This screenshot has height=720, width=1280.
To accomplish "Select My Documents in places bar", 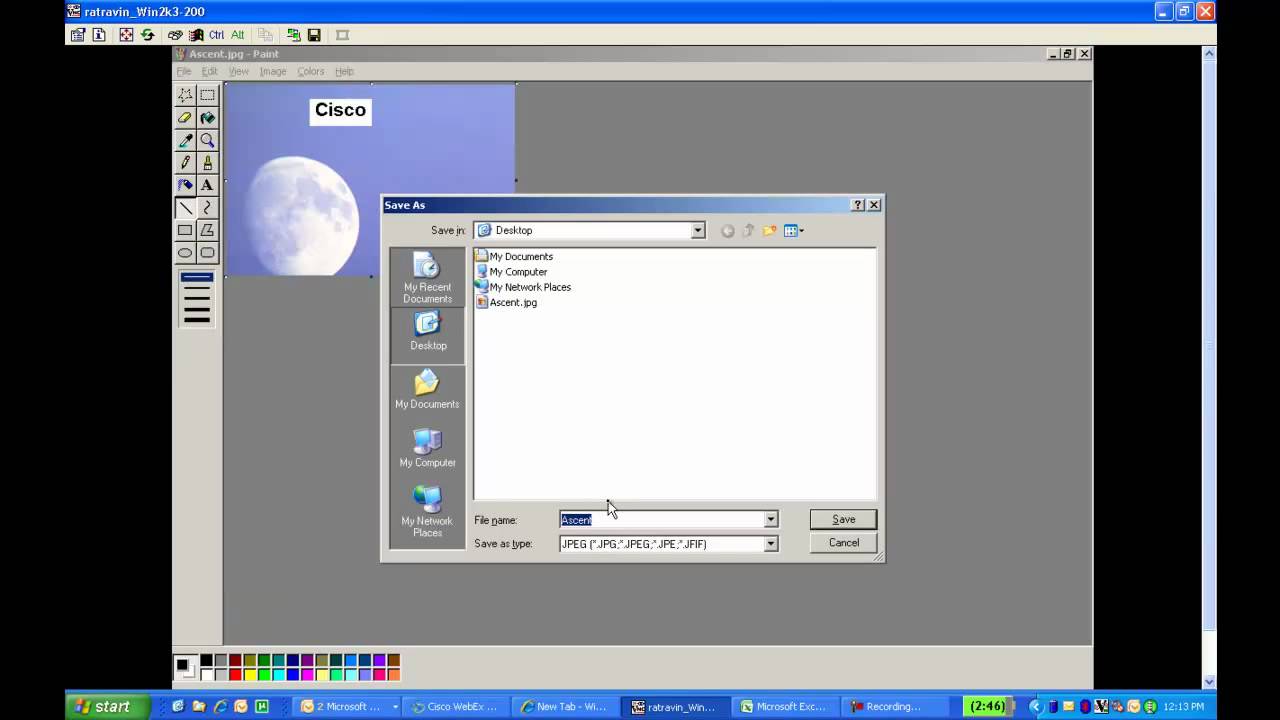I will coord(427,390).
